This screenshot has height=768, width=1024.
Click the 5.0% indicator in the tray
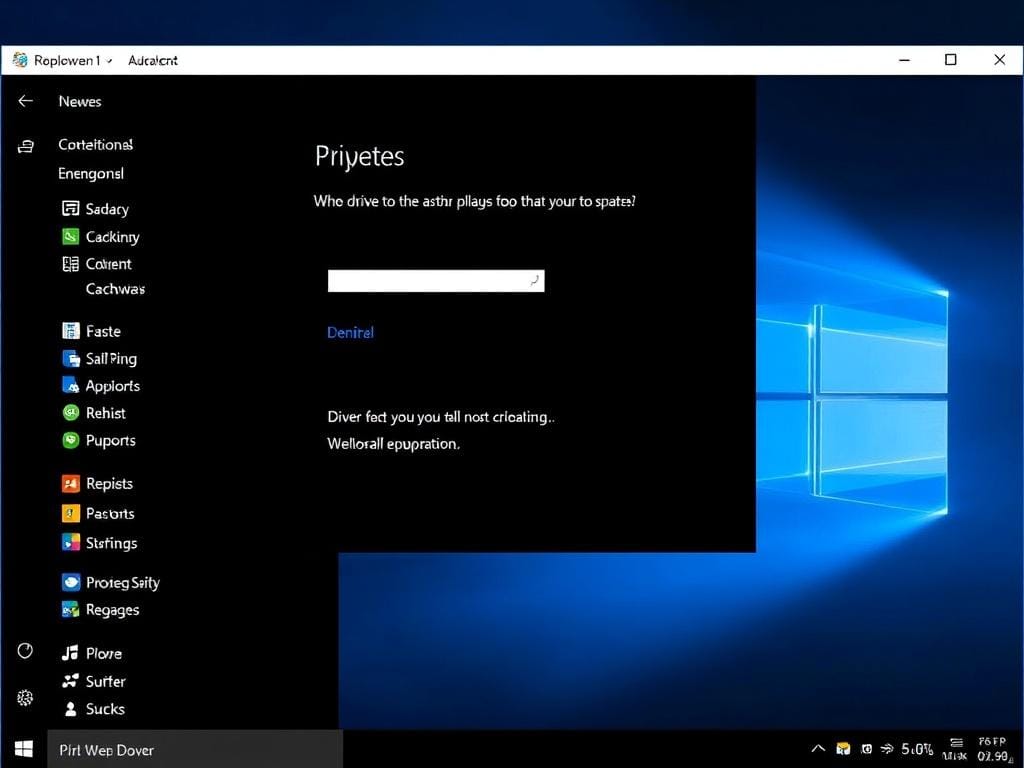click(x=917, y=749)
